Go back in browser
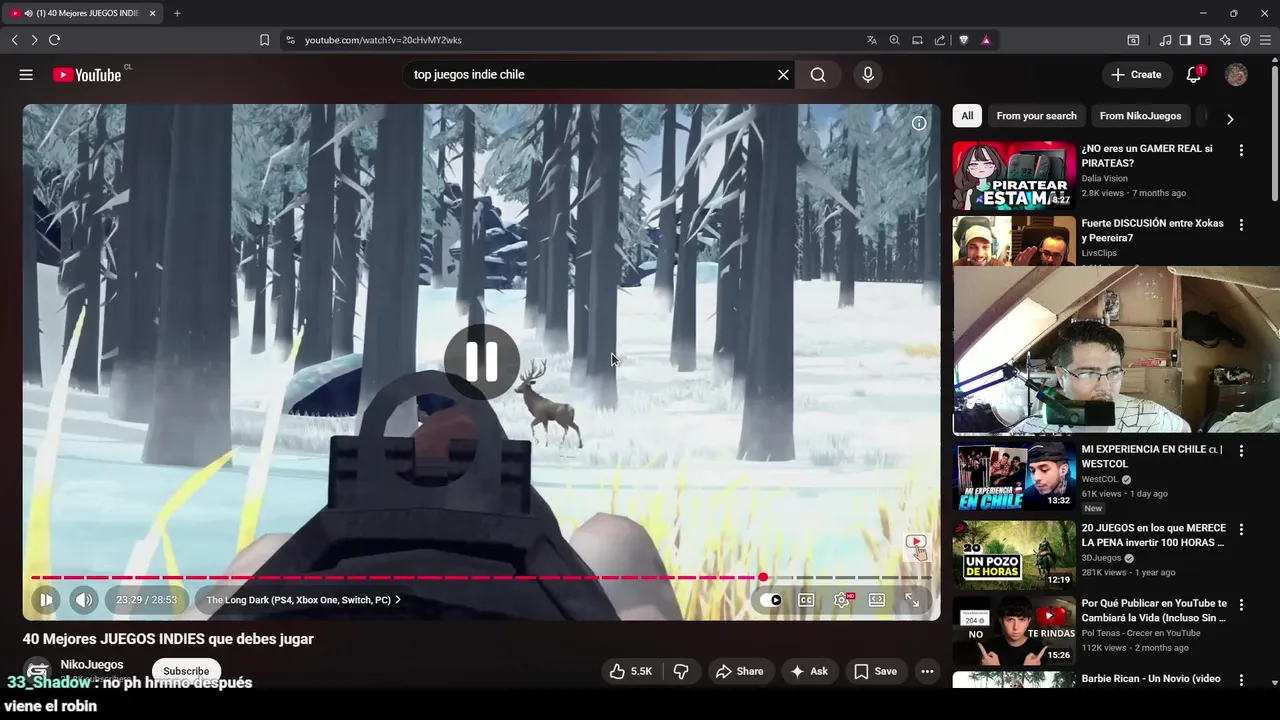1280x720 pixels. click(x=14, y=40)
